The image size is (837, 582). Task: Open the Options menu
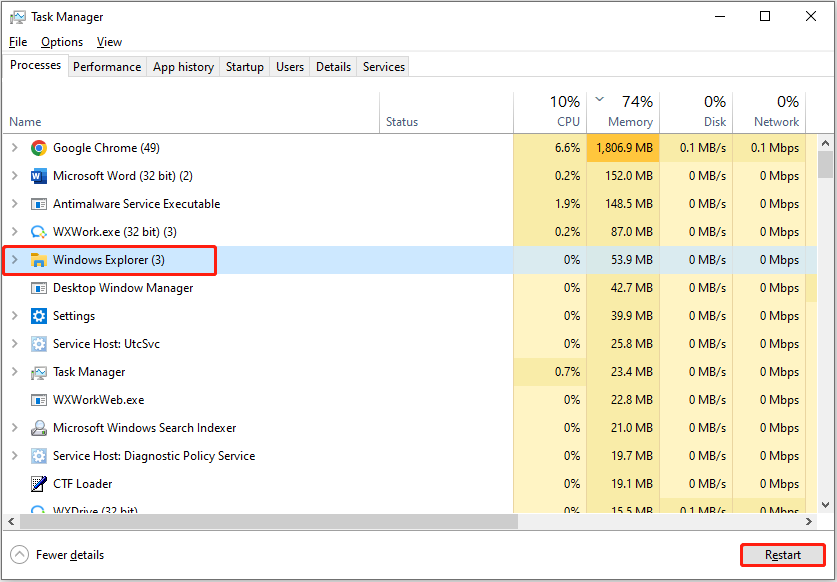pyautogui.click(x=62, y=42)
